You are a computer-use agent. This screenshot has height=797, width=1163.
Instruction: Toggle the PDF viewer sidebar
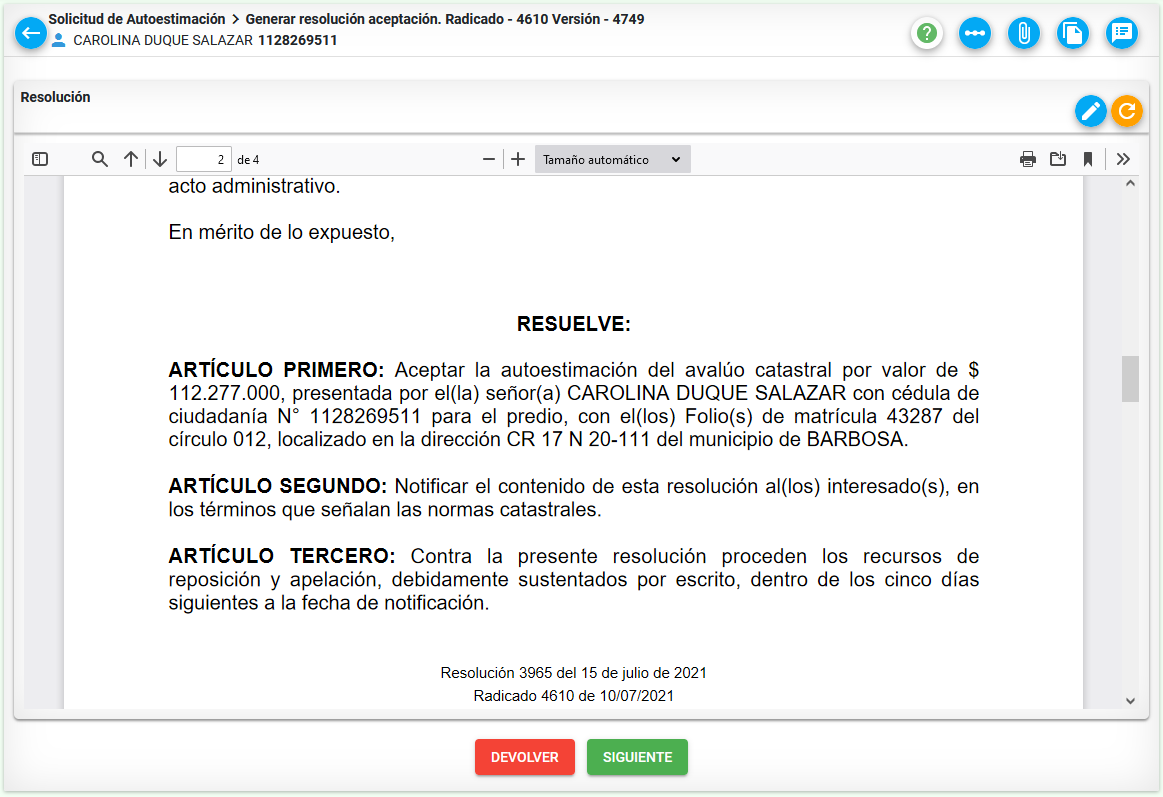point(40,159)
